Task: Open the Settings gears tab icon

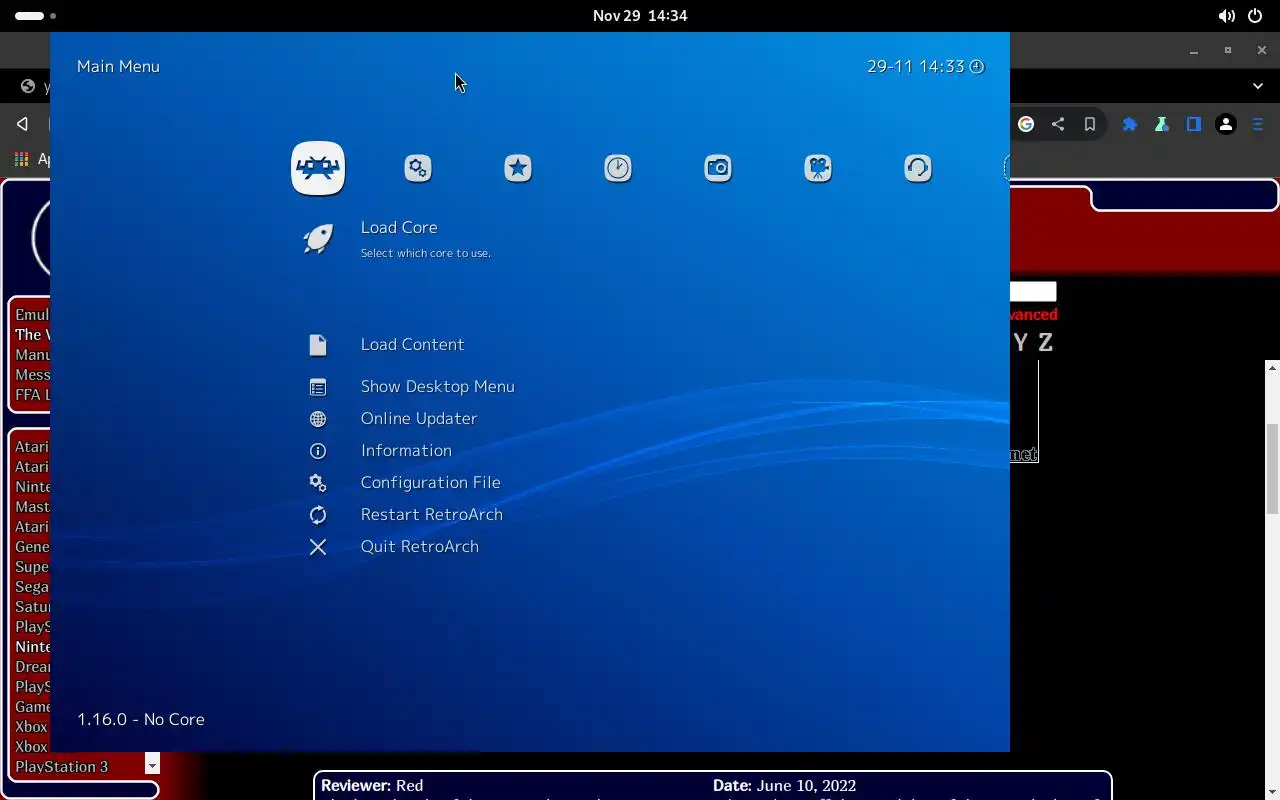Action: pos(418,168)
